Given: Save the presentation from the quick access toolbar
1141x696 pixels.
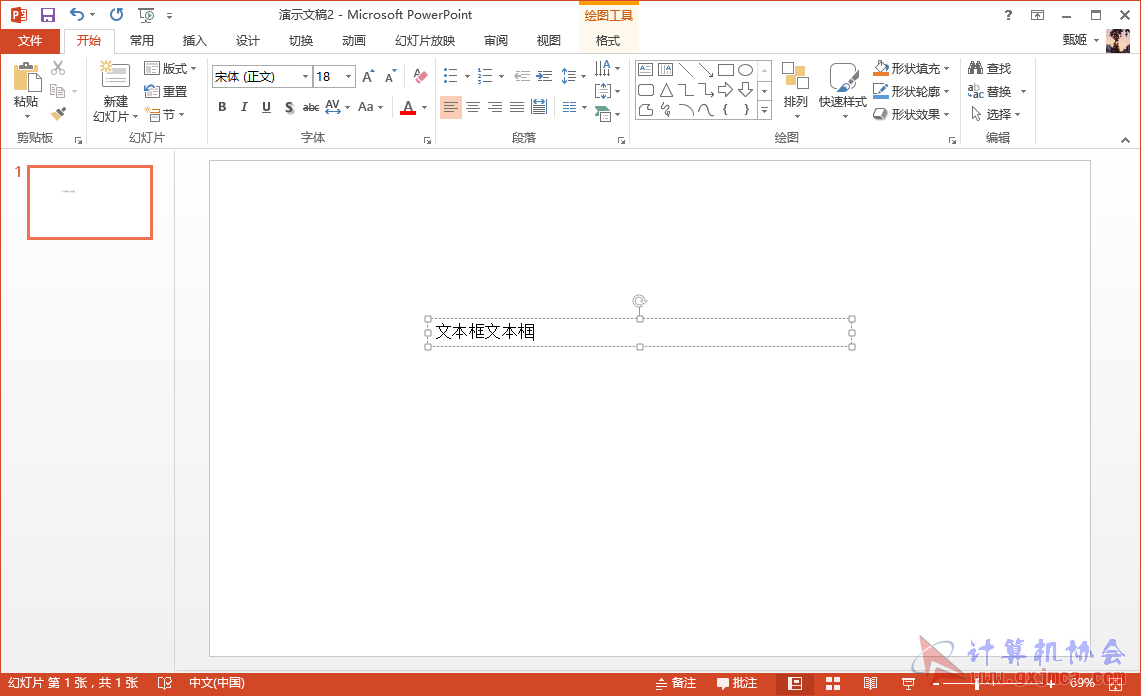Looking at the screenshot, I should (x=48, y=15).
